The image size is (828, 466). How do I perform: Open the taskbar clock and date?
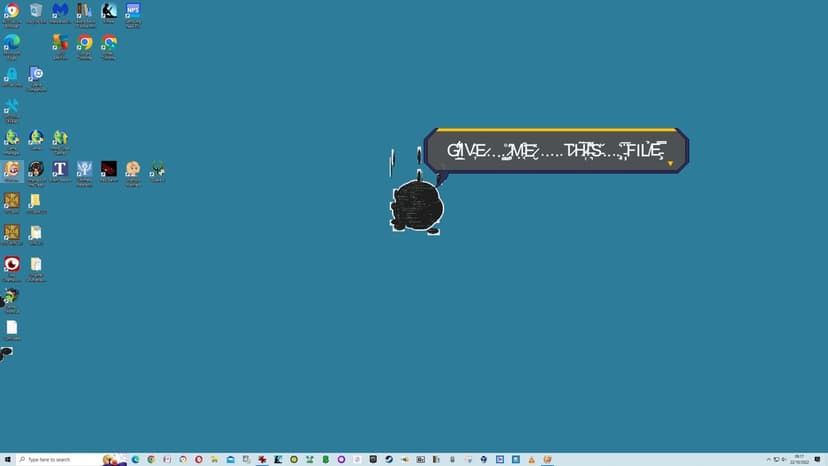pos(799,460)
